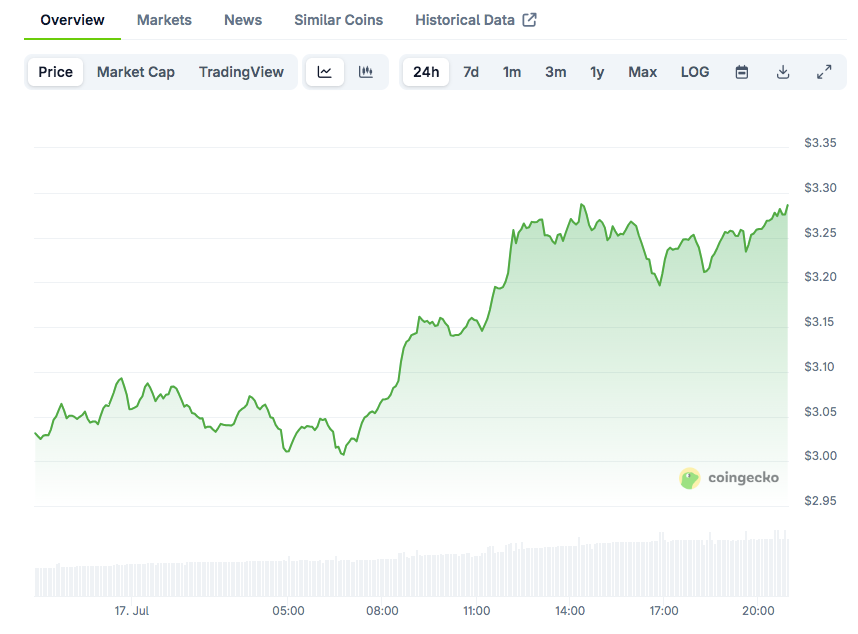Switch to line chart view icon
Screen dimensions: 858x634
click(324, 72)
